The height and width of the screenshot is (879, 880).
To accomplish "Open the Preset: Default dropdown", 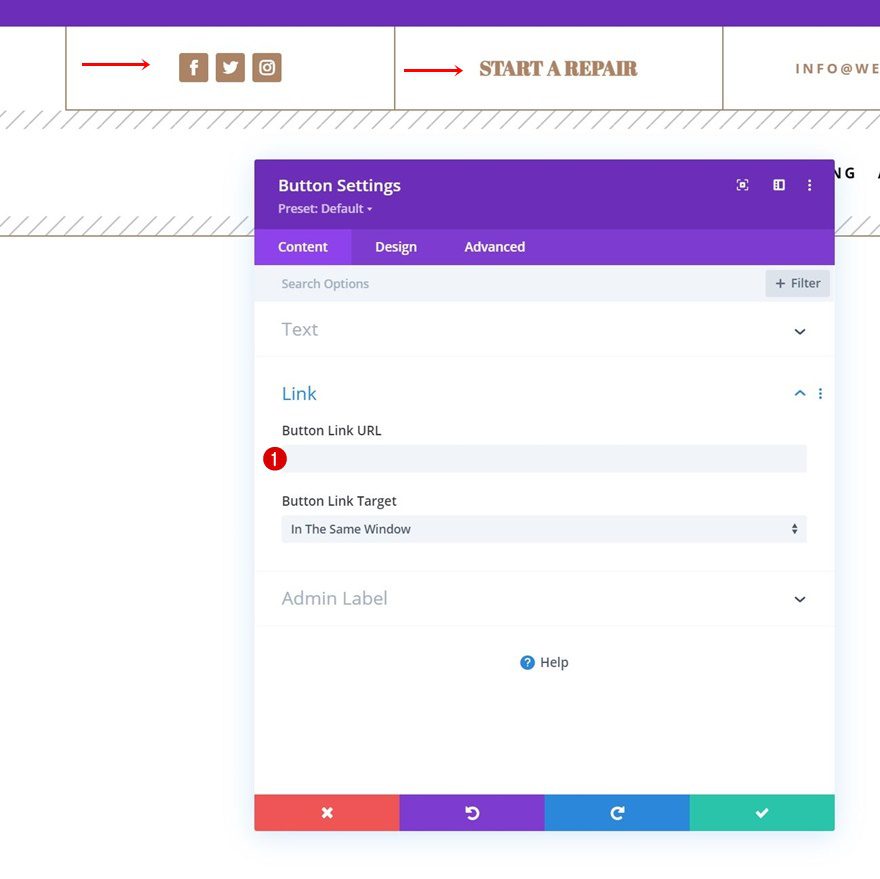I will pyautogui.click(x=325, y=209).
